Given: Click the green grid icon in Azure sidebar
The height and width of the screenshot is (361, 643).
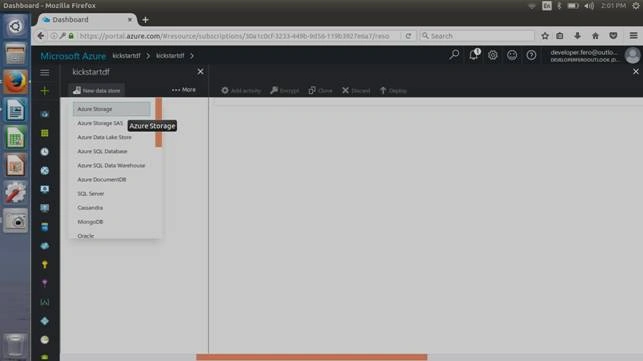Looking at the screenshot, I should (44, 133).
